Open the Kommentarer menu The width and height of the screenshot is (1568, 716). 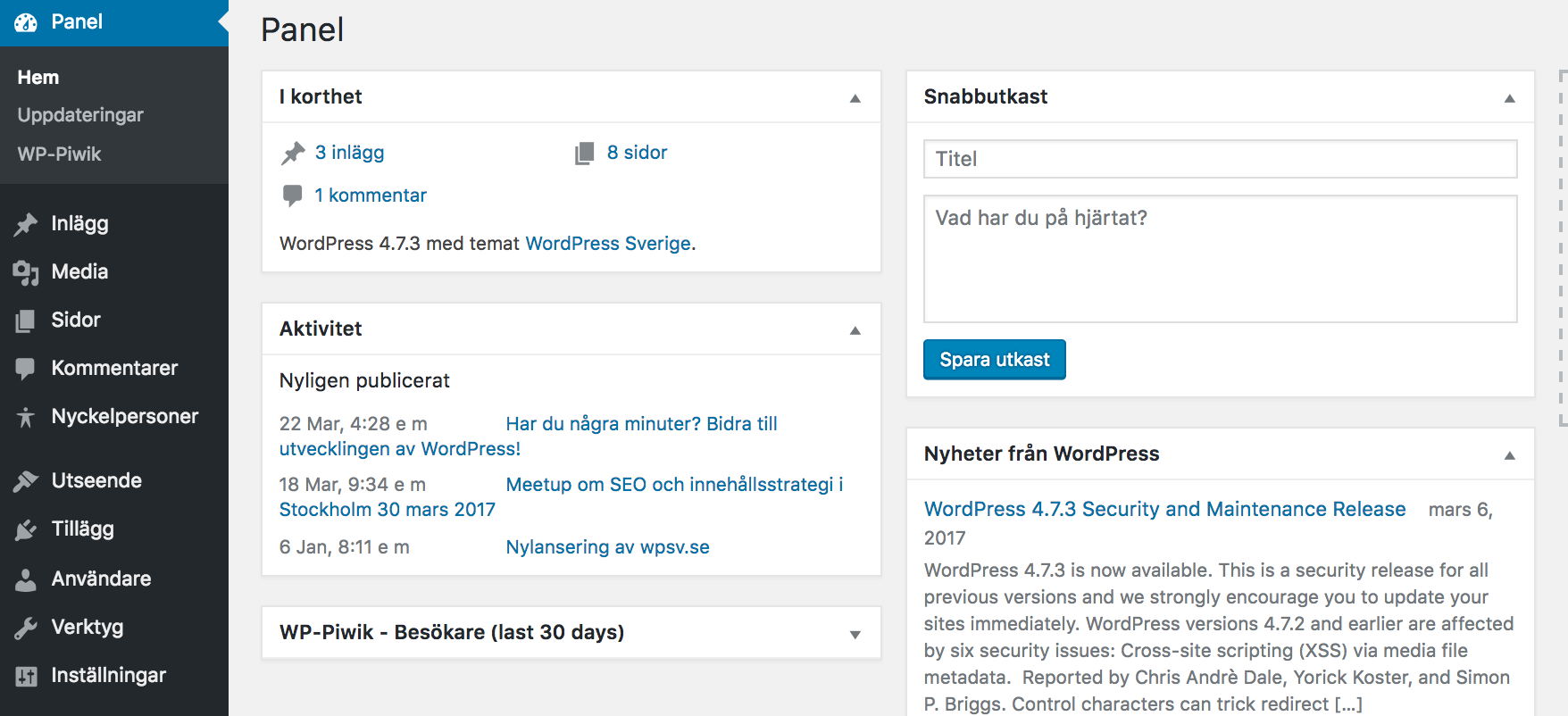(x=114, y=369)
